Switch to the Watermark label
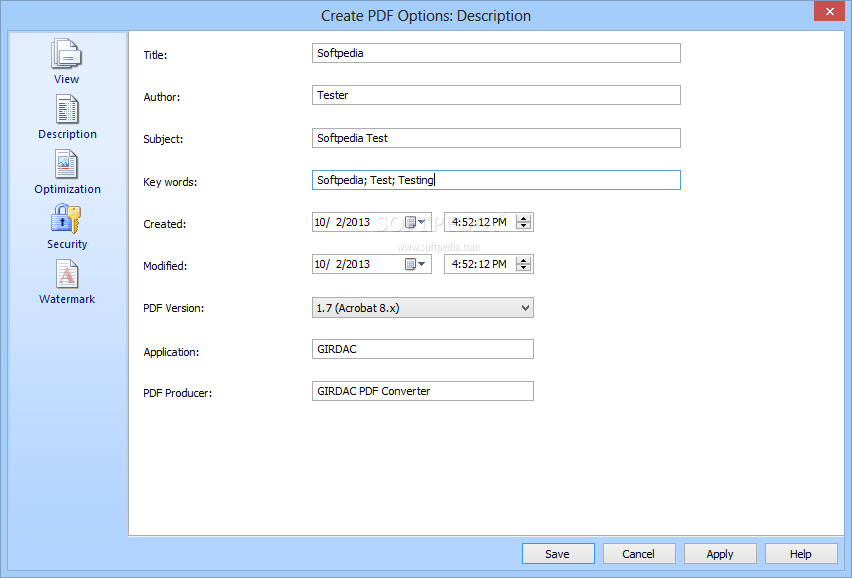This screenshot has height=578, width=852. (x=67, y=299)
